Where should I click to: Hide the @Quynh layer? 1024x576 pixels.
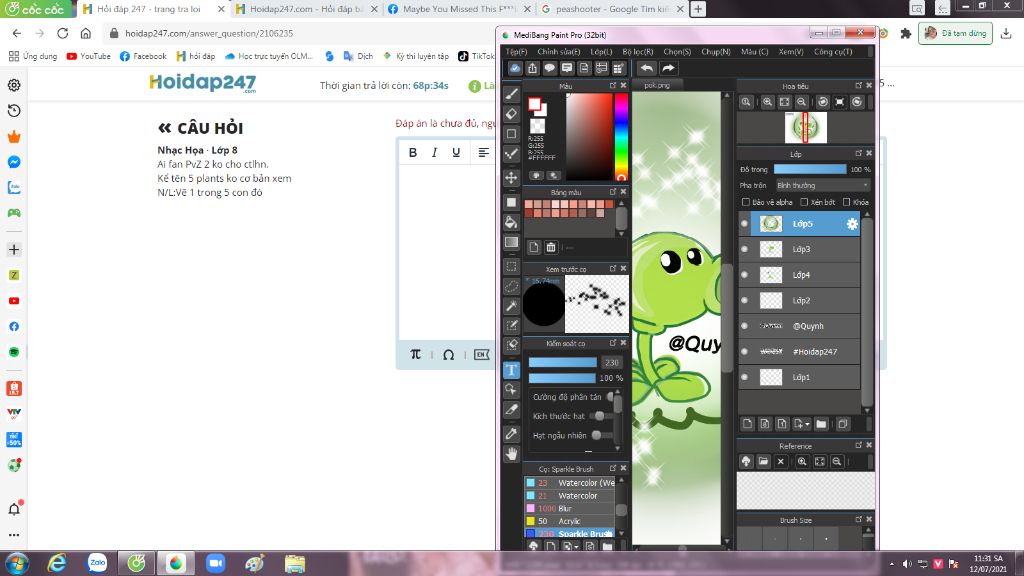pyautogui.click(x=744, y=326)
